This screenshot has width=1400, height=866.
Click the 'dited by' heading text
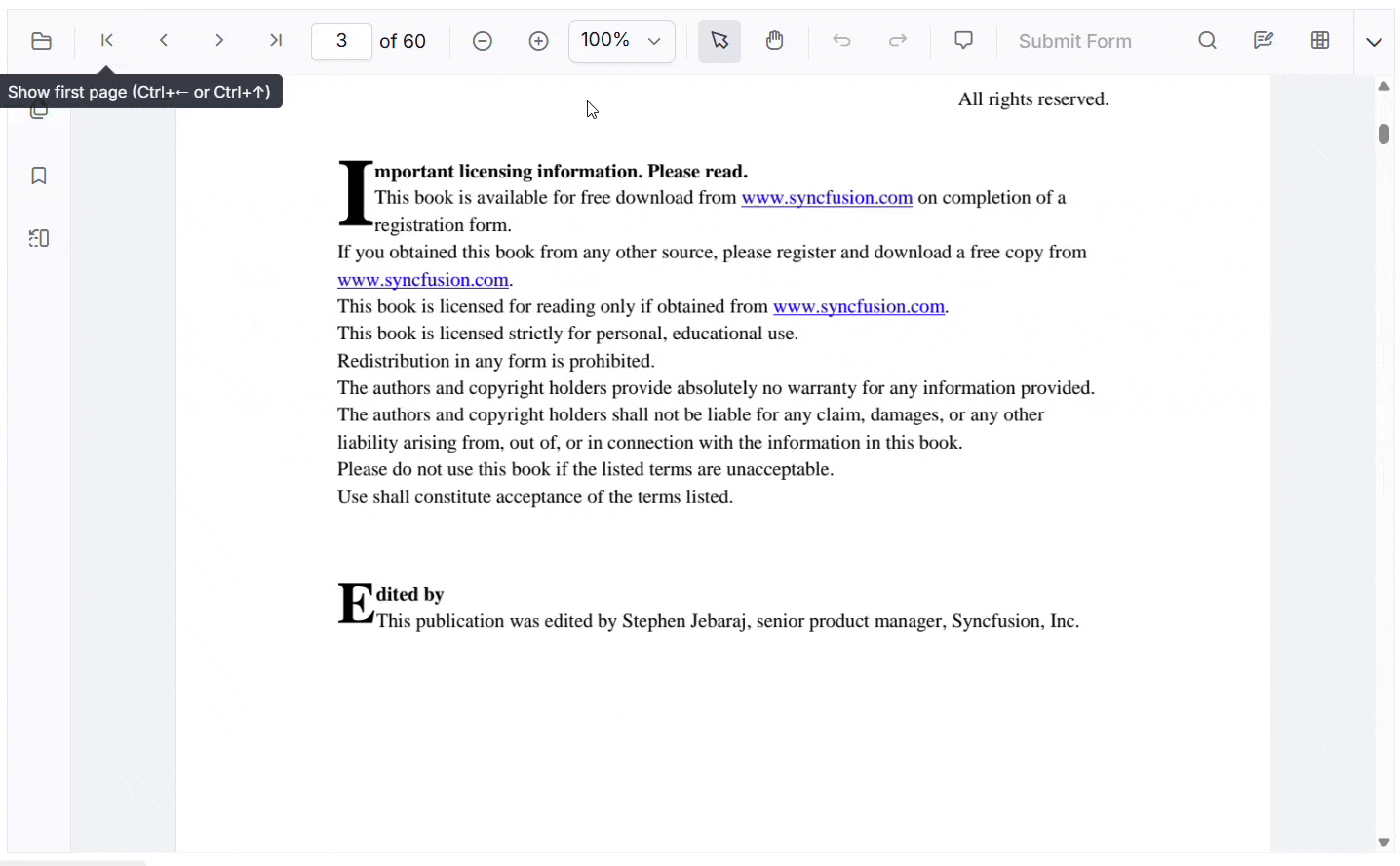click(x=410, y=594)
